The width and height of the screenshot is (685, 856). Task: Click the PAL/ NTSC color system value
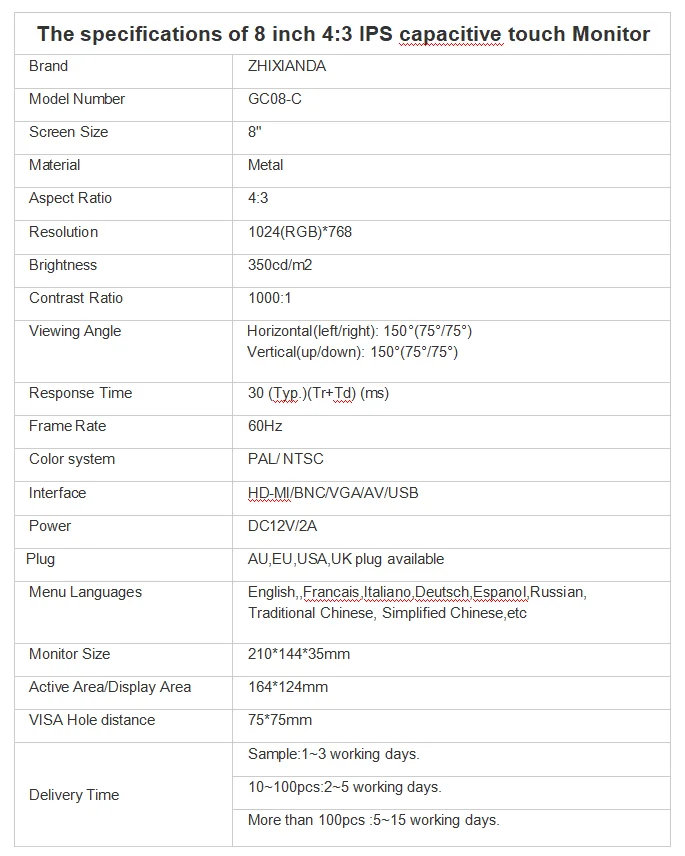286,459
